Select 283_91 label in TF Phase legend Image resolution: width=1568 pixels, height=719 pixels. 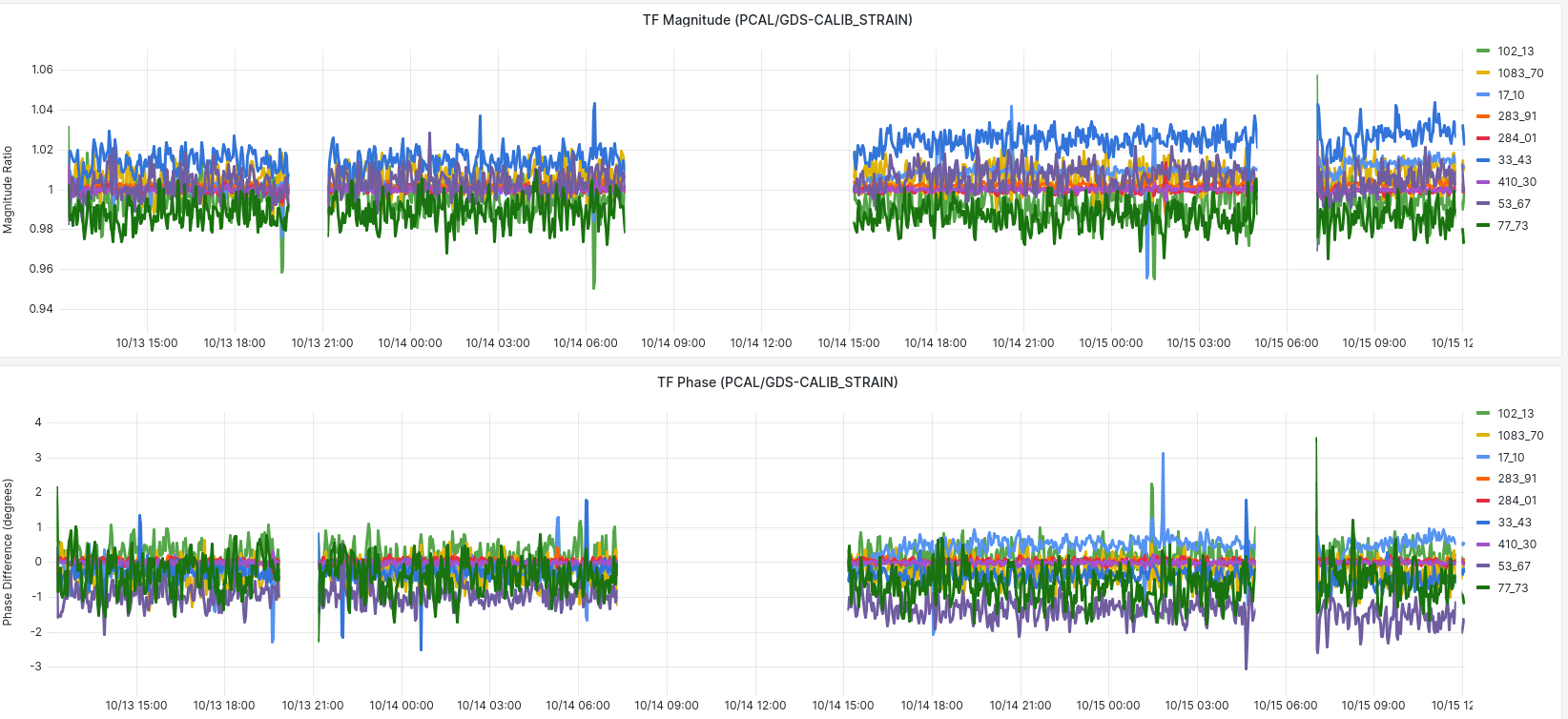[x=1516, y=479]
